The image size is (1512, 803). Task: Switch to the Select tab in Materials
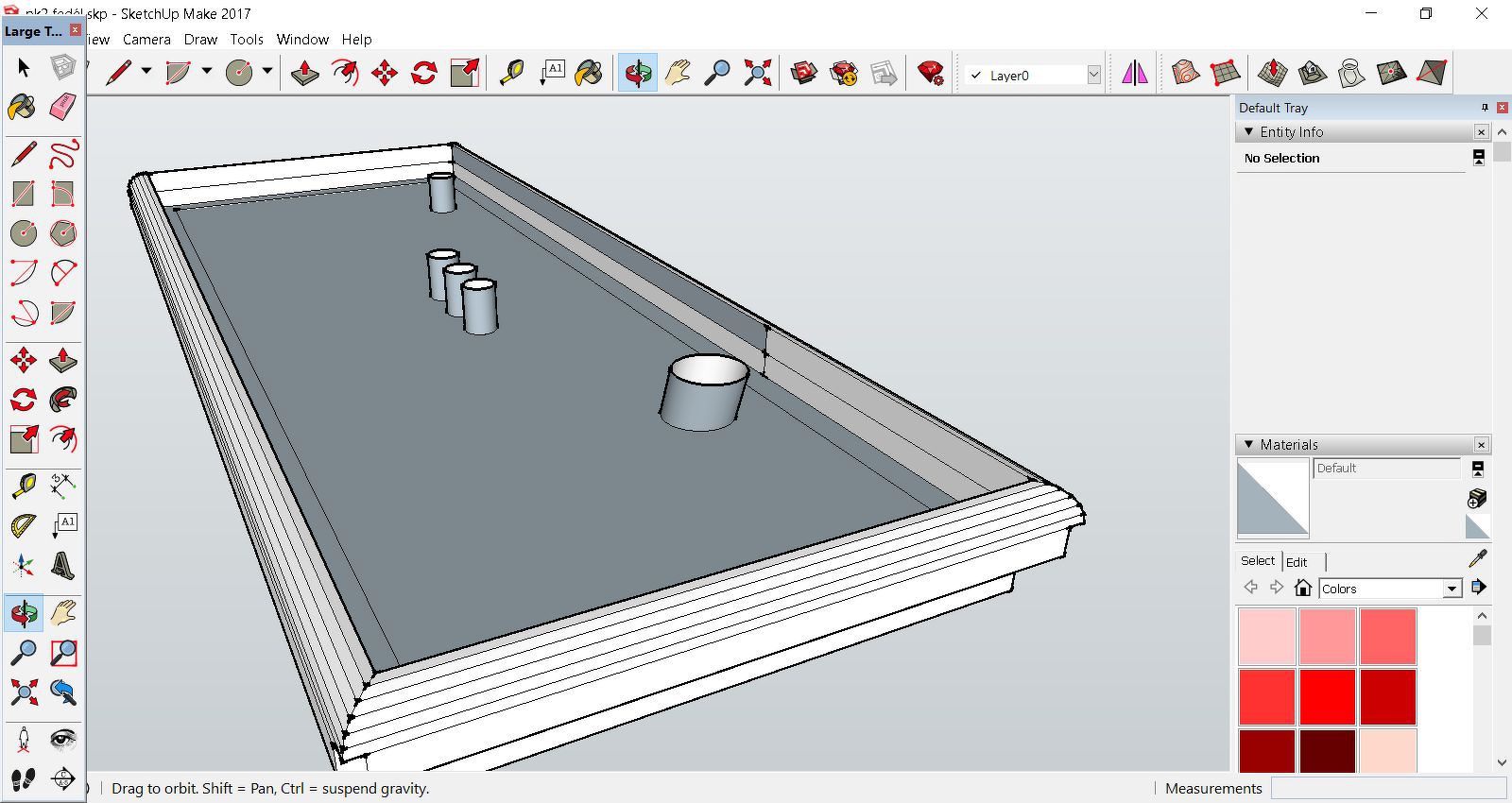(1258, 560)
